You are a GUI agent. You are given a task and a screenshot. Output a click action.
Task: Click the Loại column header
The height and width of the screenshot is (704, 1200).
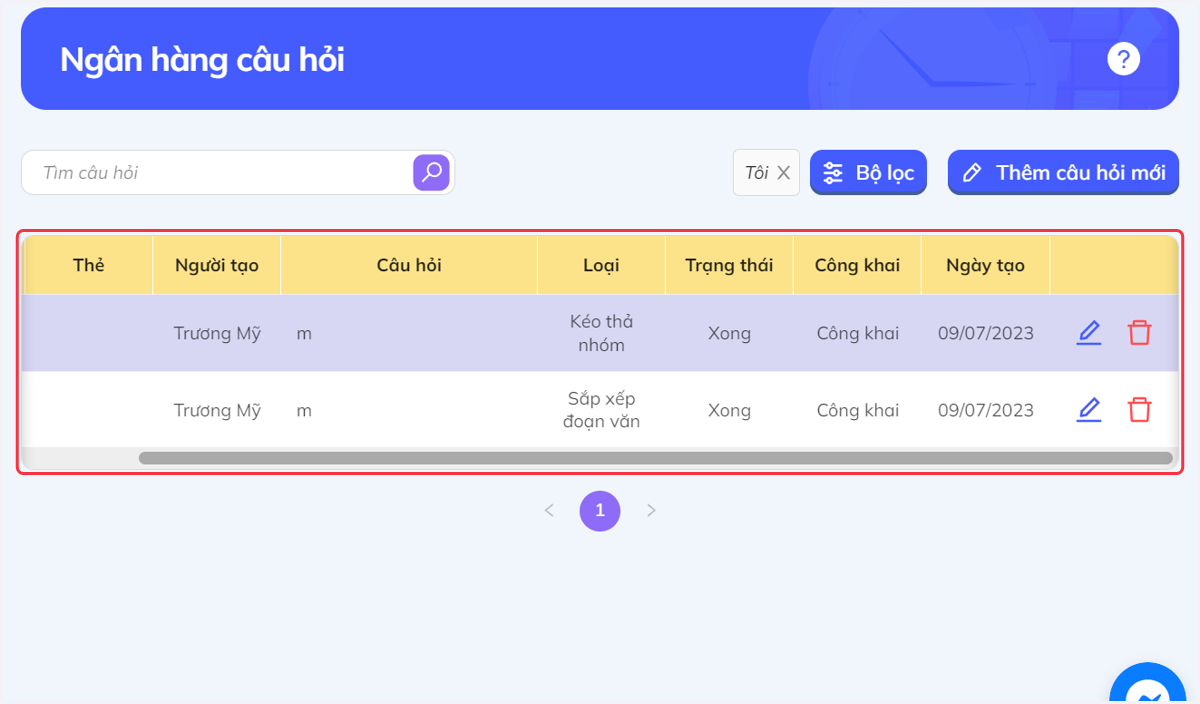pyautogui.click(x=601, y=265)
